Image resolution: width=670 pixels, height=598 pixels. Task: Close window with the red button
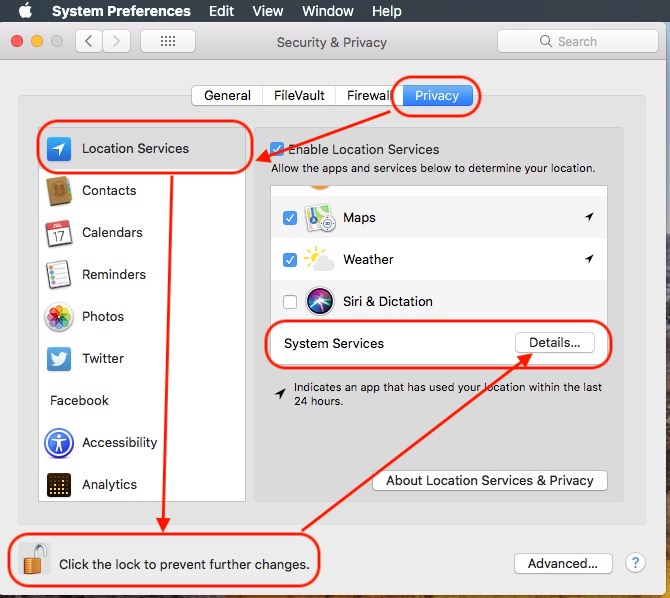17,41
